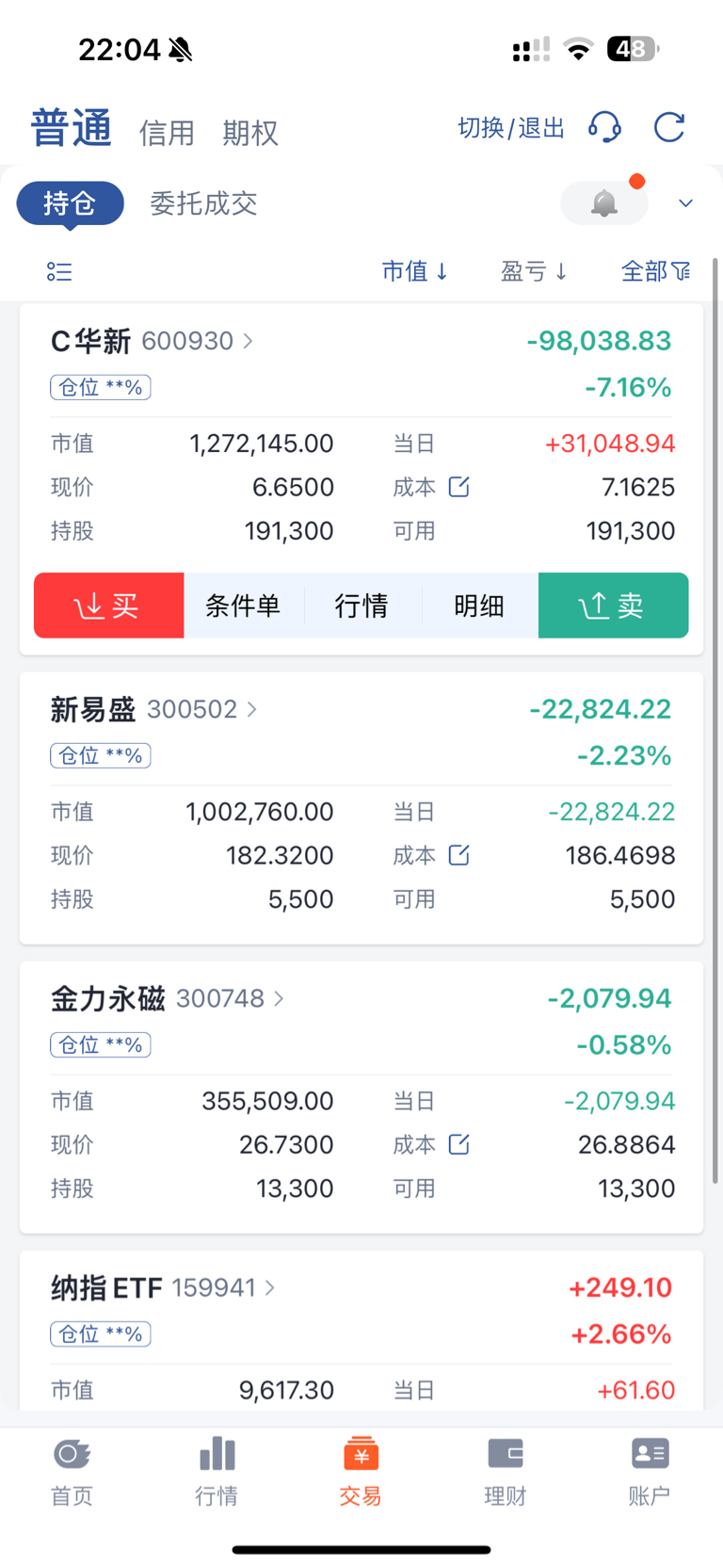Select 条件单 conditional order for C华新
Screen dimensions: 723x1568
point(243,606)
